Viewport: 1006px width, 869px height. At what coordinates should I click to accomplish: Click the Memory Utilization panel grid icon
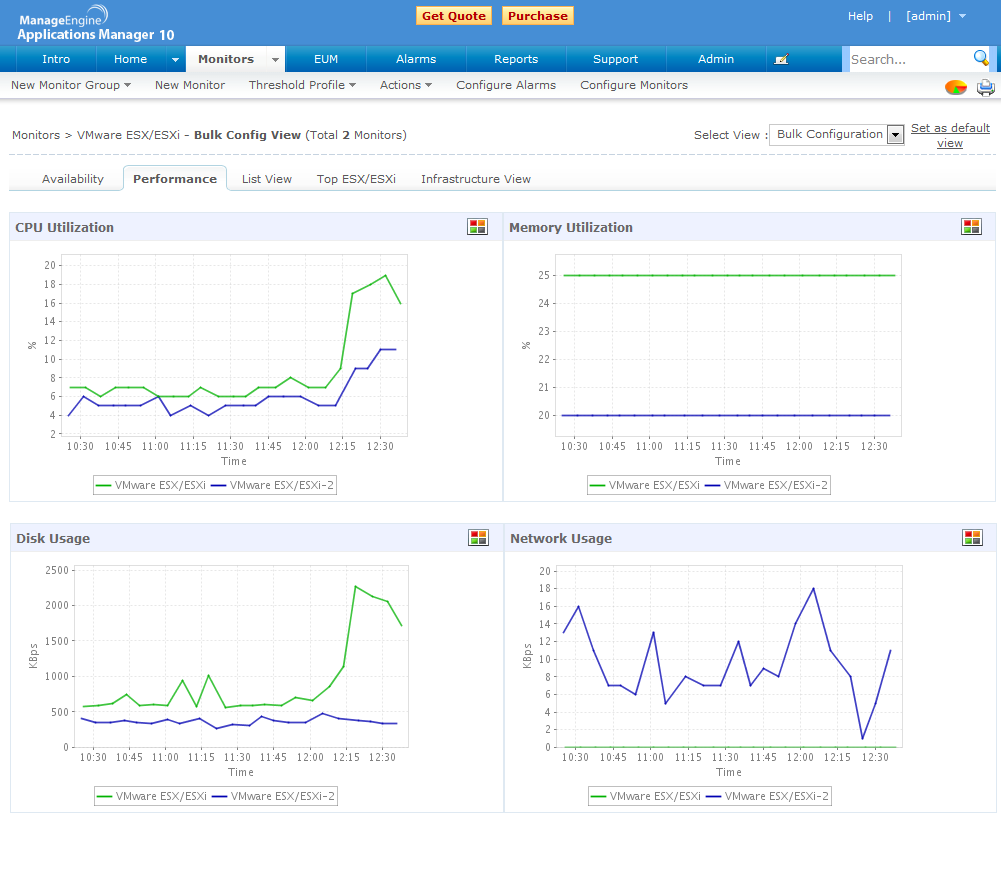[x=971, y=227]
